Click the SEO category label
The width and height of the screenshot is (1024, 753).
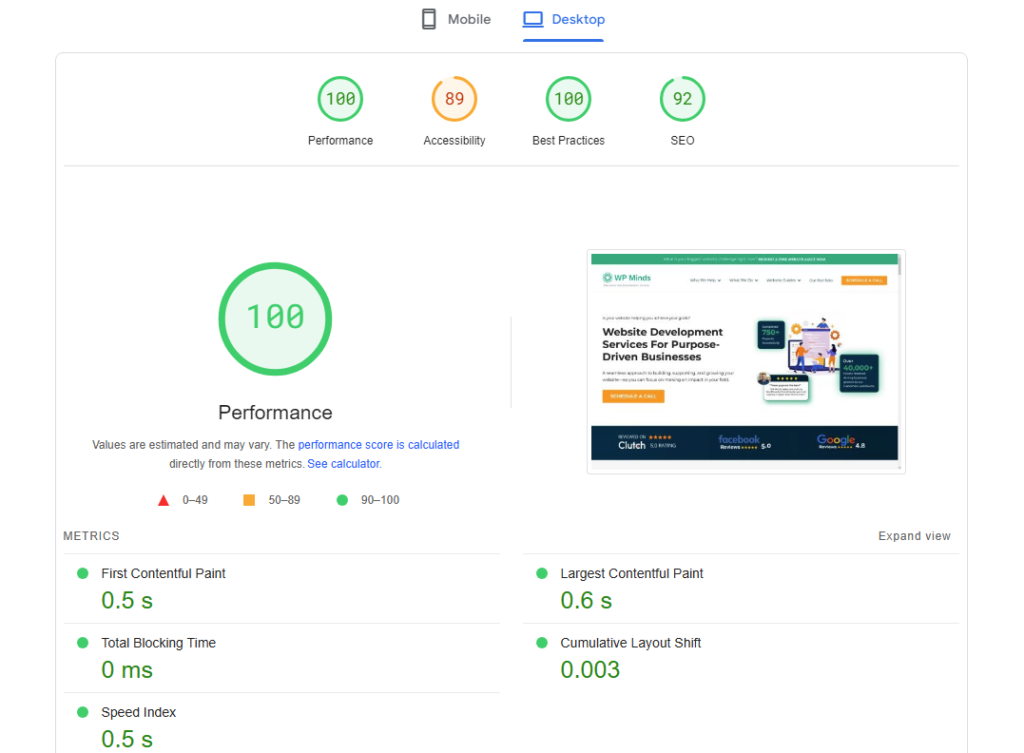[682, 140]
